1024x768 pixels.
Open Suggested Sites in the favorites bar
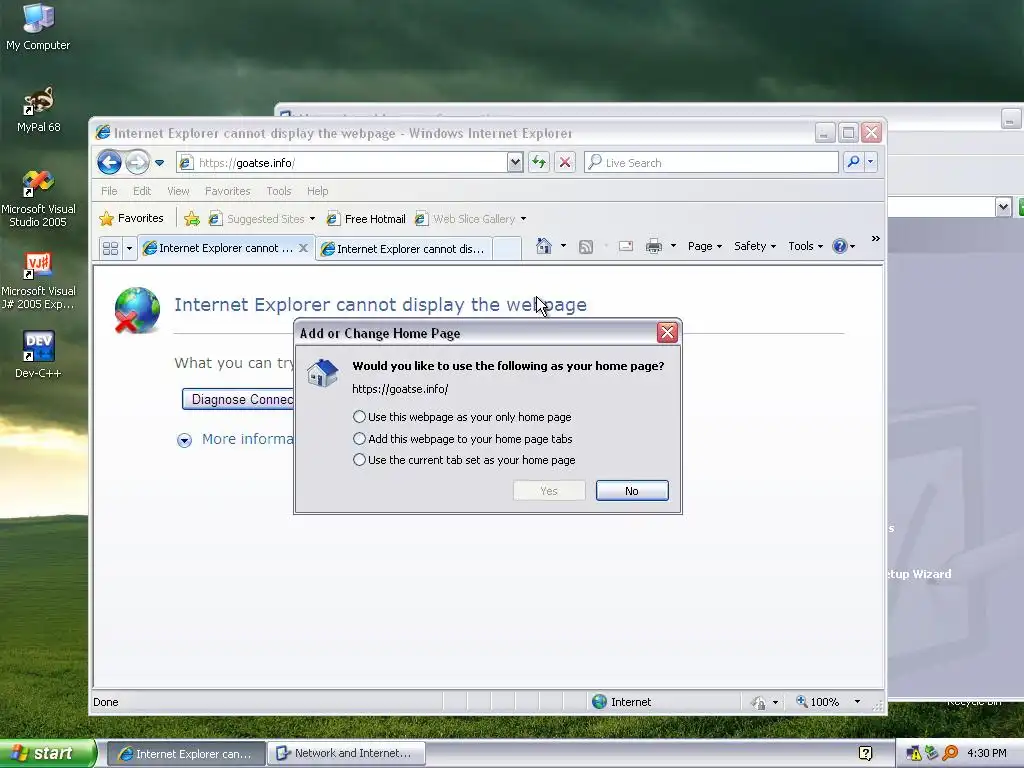pyautogui.click(x=261, y=219)
